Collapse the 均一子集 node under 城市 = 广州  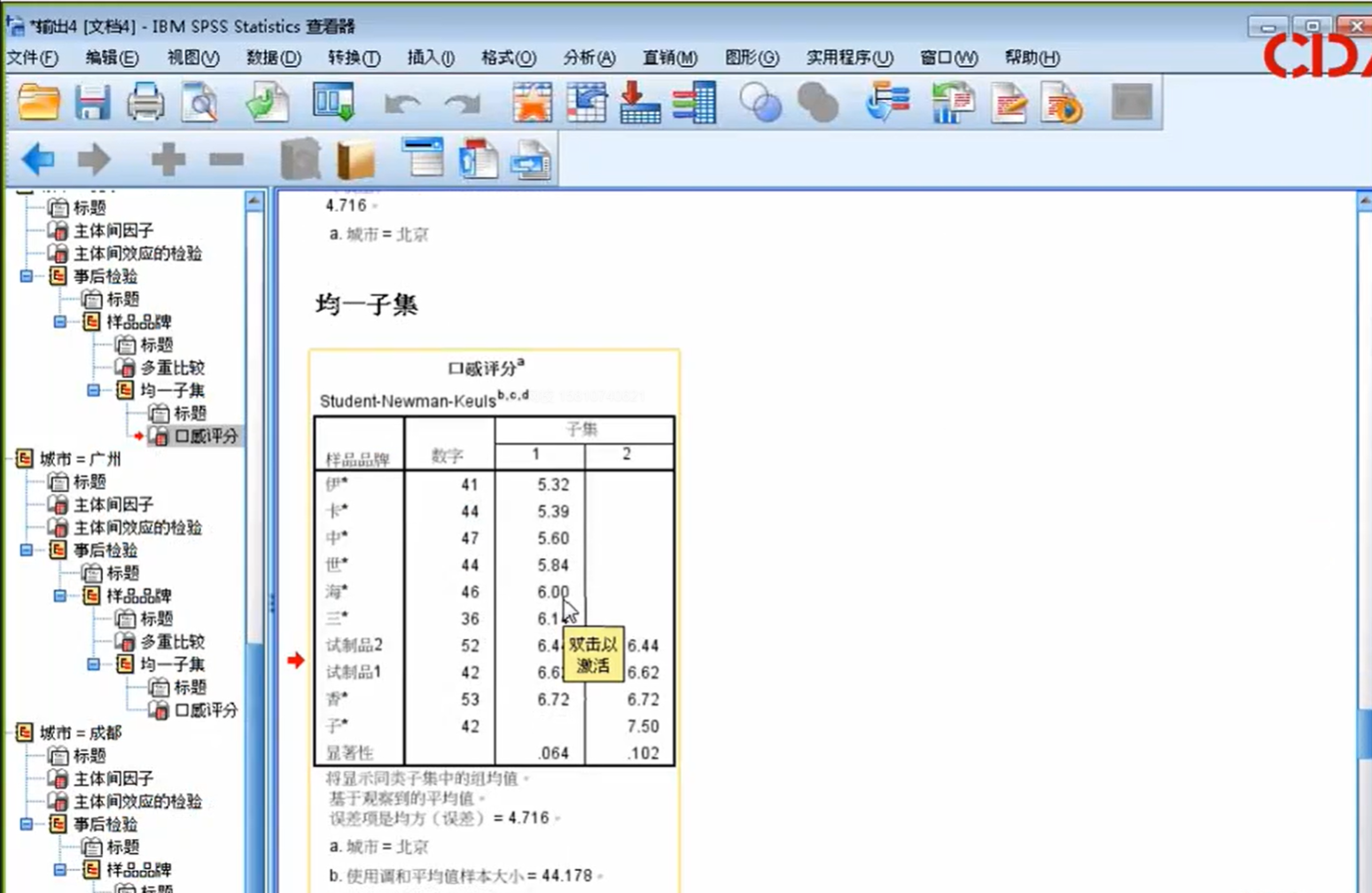pos(94,664)
